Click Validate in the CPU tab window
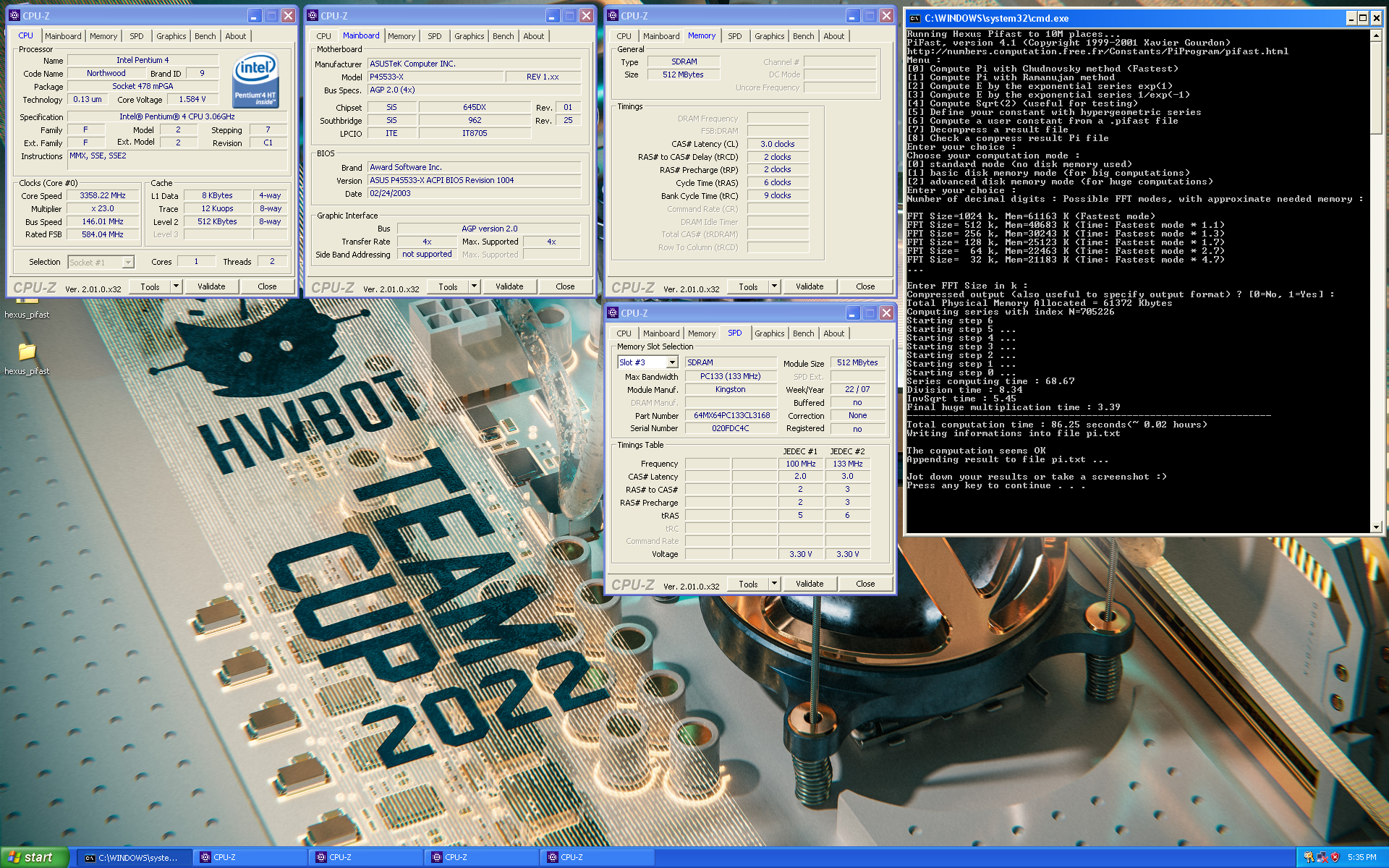 point(211,286)
